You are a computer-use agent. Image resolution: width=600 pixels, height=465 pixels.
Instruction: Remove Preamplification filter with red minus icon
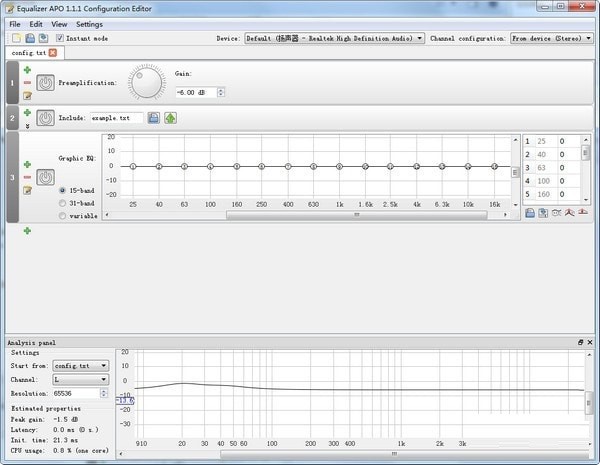click(x=27, y=83)
